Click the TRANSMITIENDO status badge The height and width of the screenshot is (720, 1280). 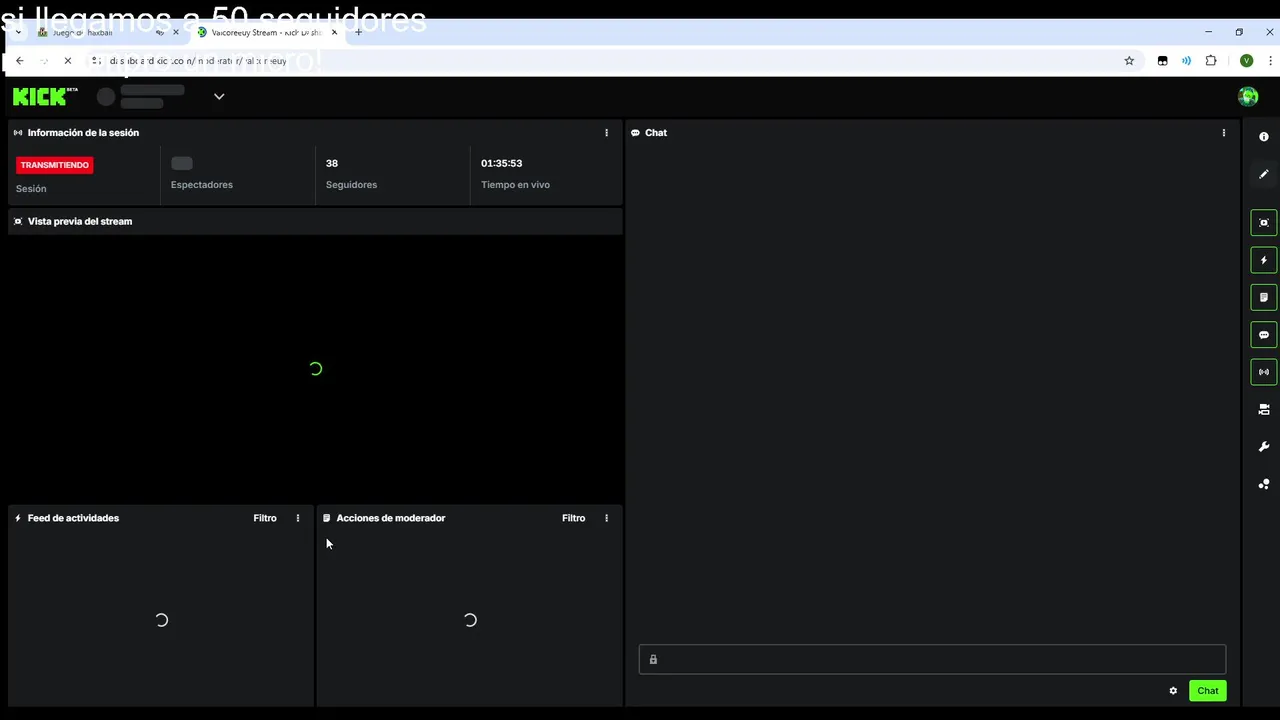click(x=55, y=165)
